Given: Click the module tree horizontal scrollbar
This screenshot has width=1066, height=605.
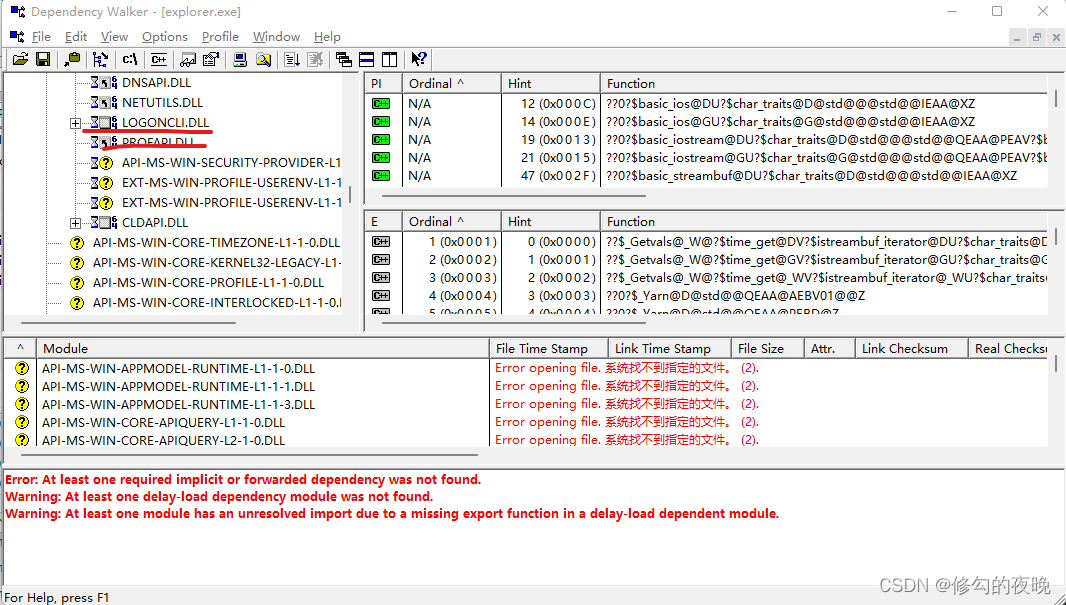Looking at the screenshot, I should tap(128, 323).
